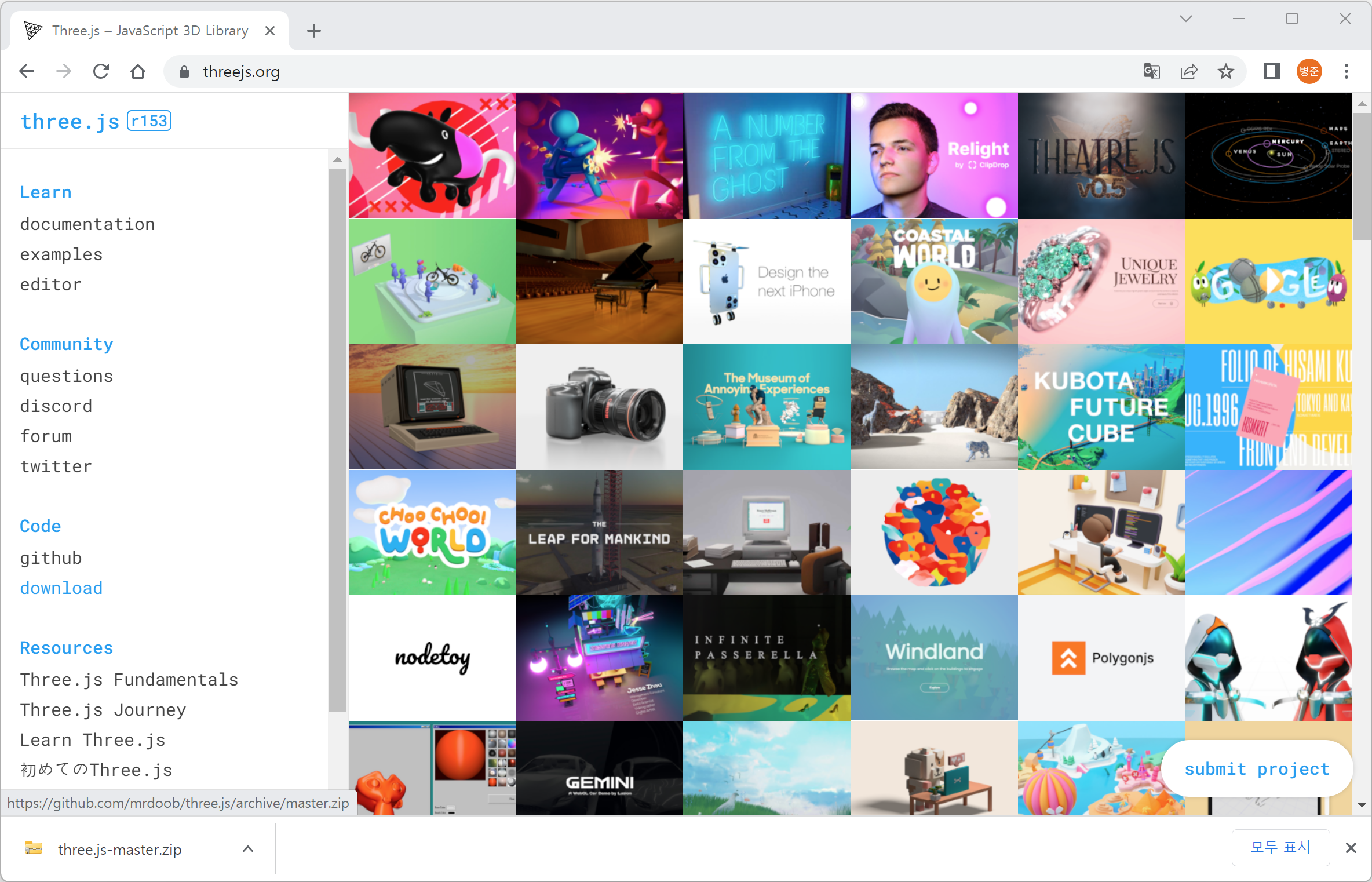
Task: Open the tab search dropdown chevron
Action: tap(1185, 19)
